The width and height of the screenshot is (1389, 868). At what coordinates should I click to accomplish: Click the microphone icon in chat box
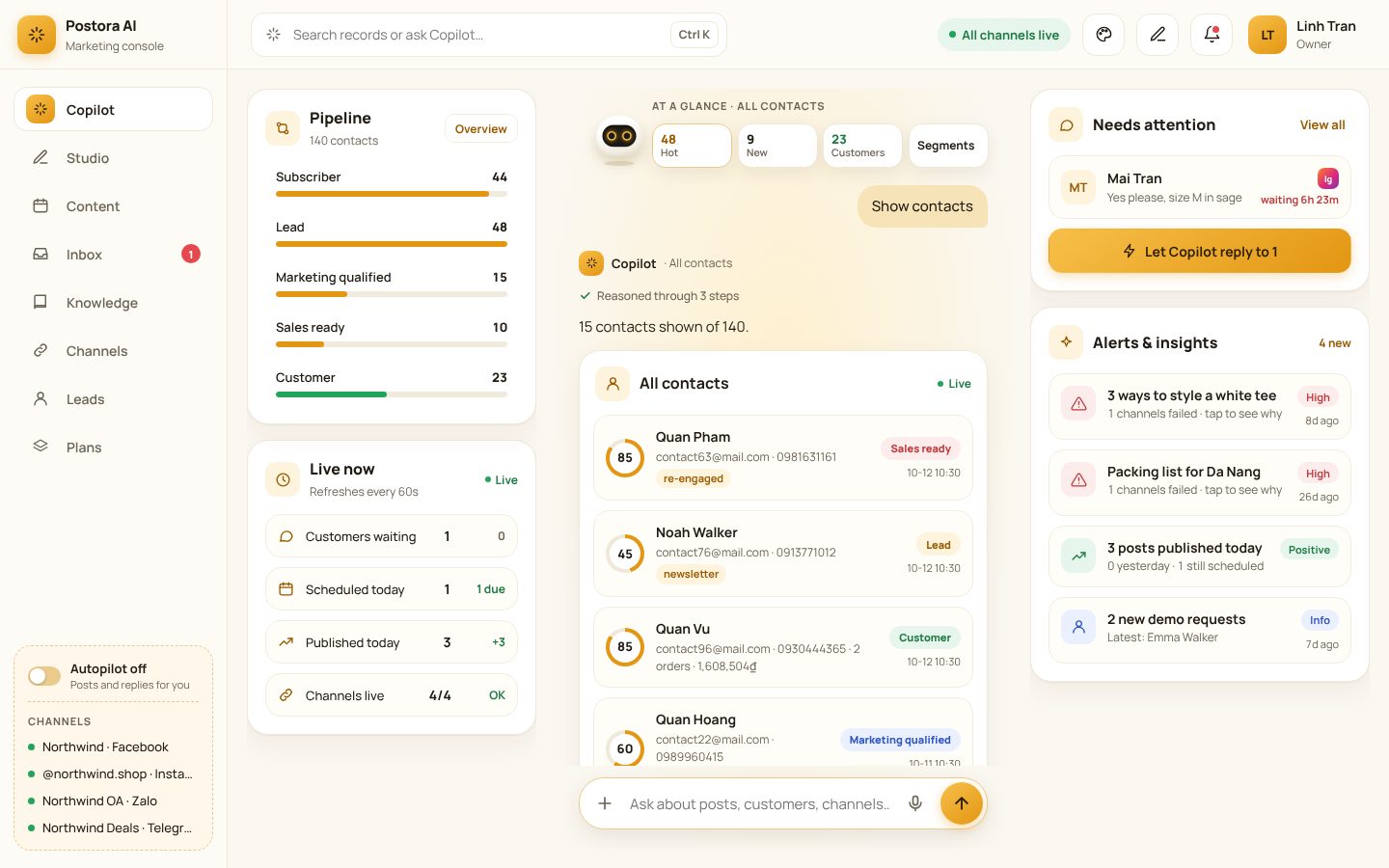(915, 803)
